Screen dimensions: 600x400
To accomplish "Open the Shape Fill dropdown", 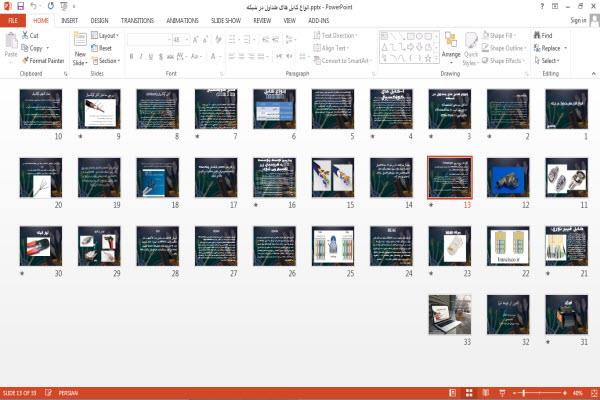I will click(499, 36).
